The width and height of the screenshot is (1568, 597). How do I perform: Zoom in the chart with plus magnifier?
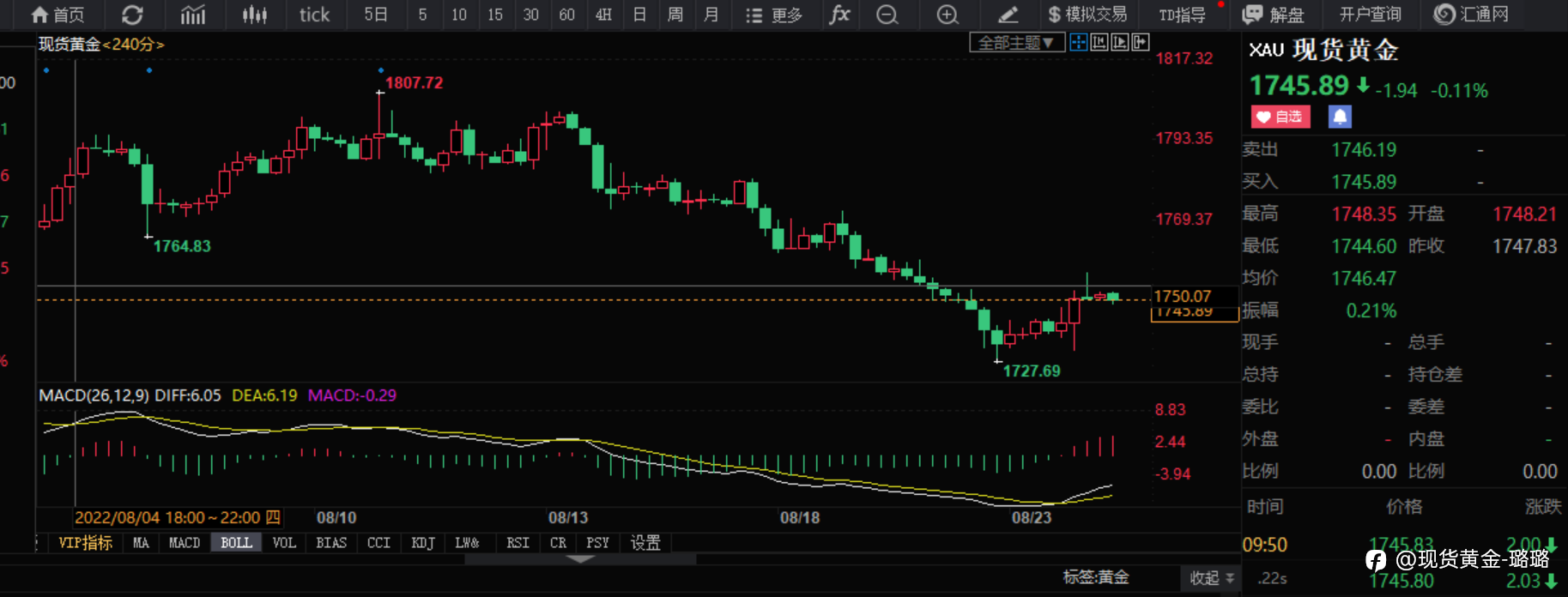(947, 15)
